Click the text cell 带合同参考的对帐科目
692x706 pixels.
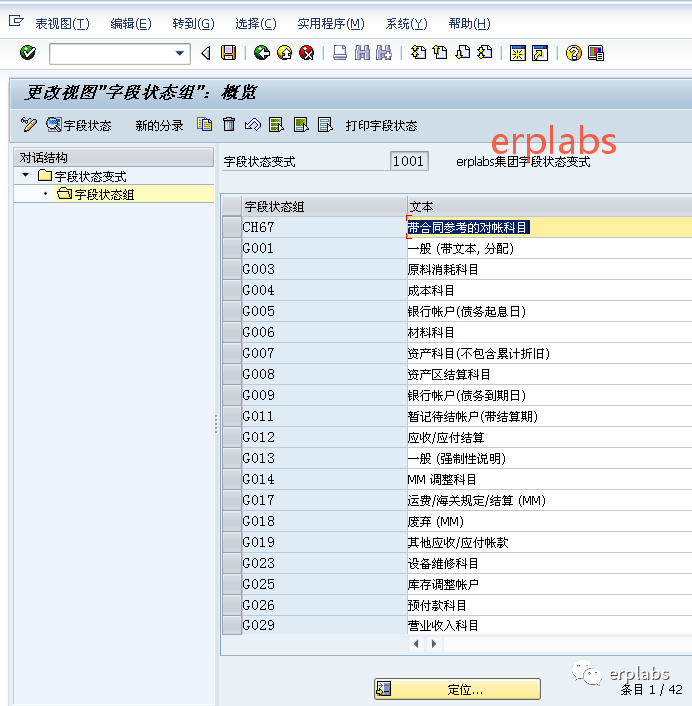point(549,227)
